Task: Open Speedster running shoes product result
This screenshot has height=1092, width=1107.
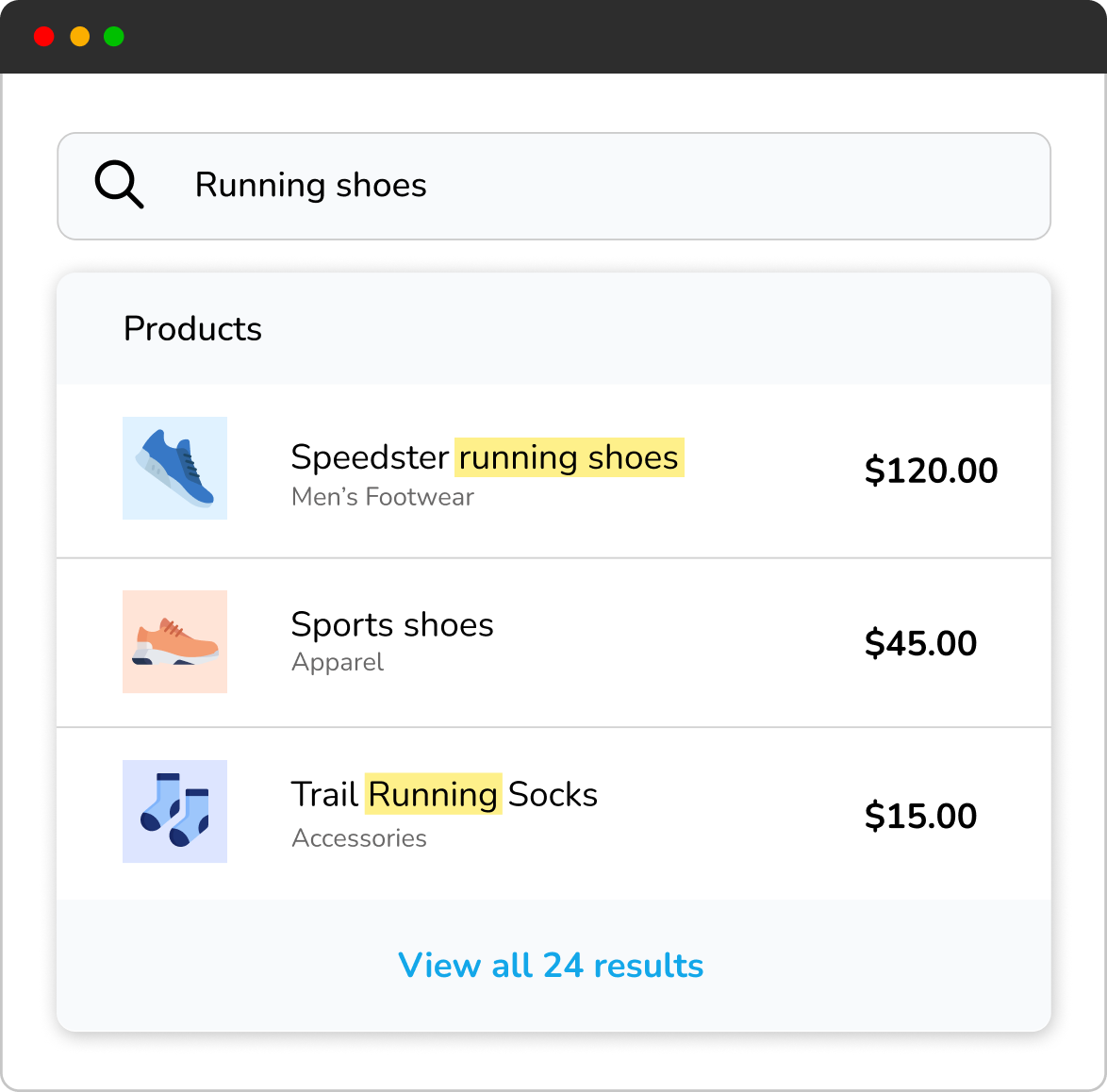Action: point(487,457)
